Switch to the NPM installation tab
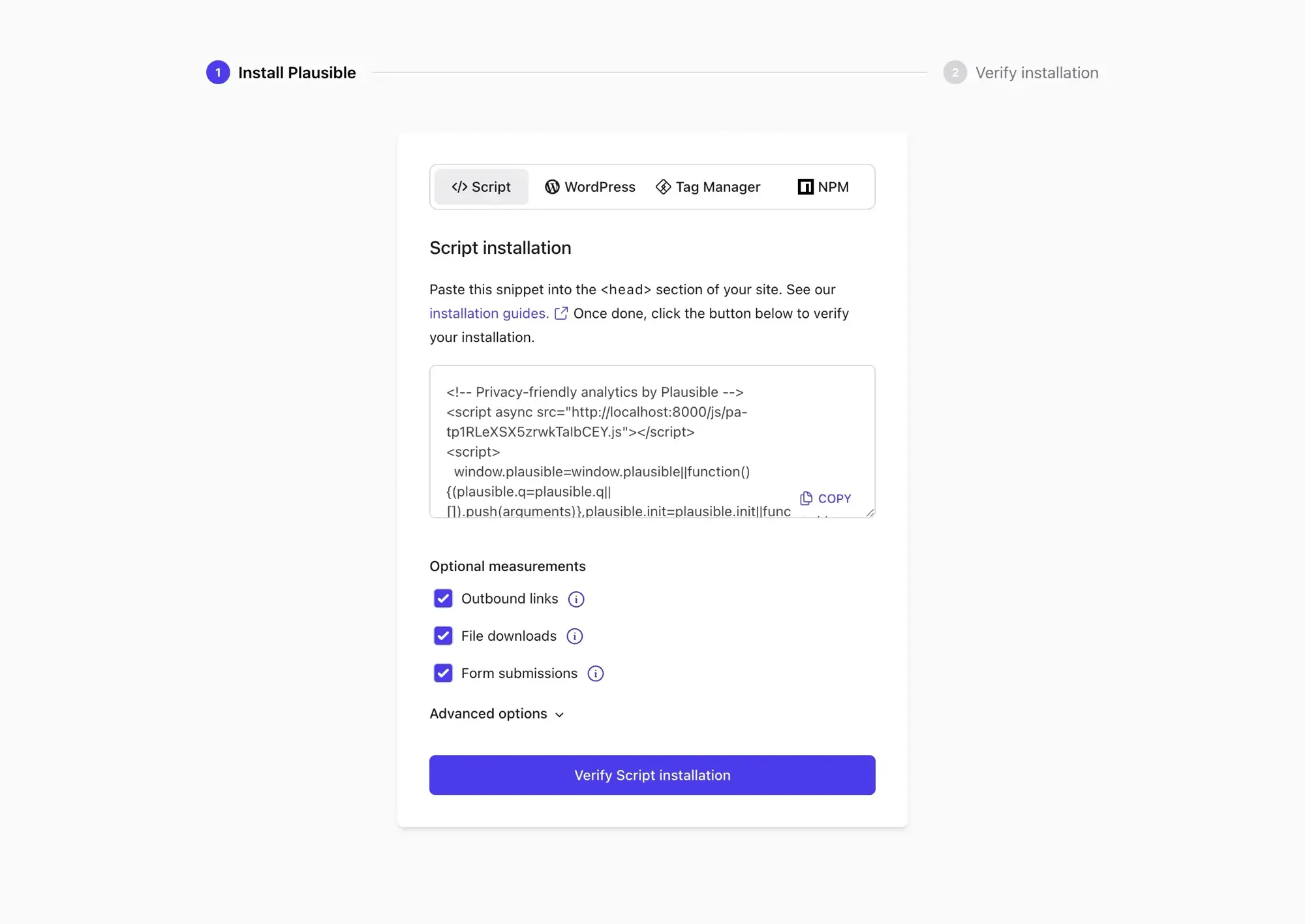The width and height of the screenshot is (1305, 924). pos(823,187)
